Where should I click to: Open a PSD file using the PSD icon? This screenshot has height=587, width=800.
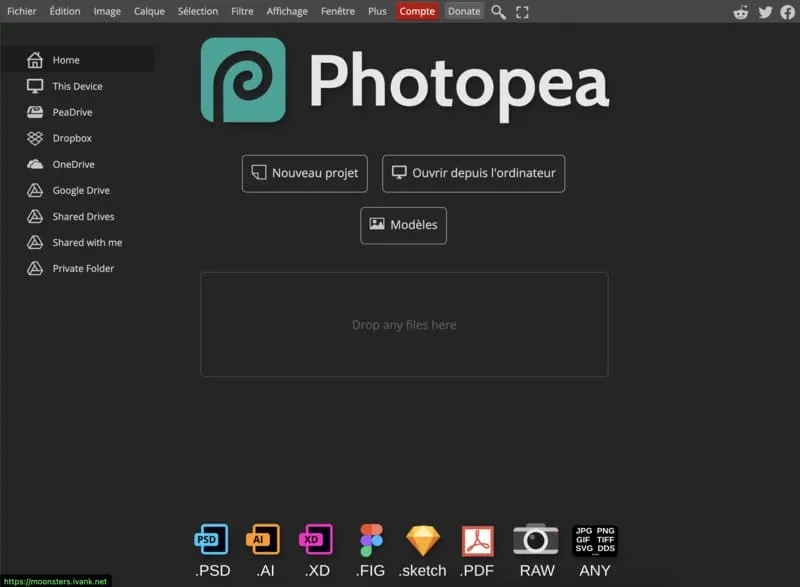211,539
